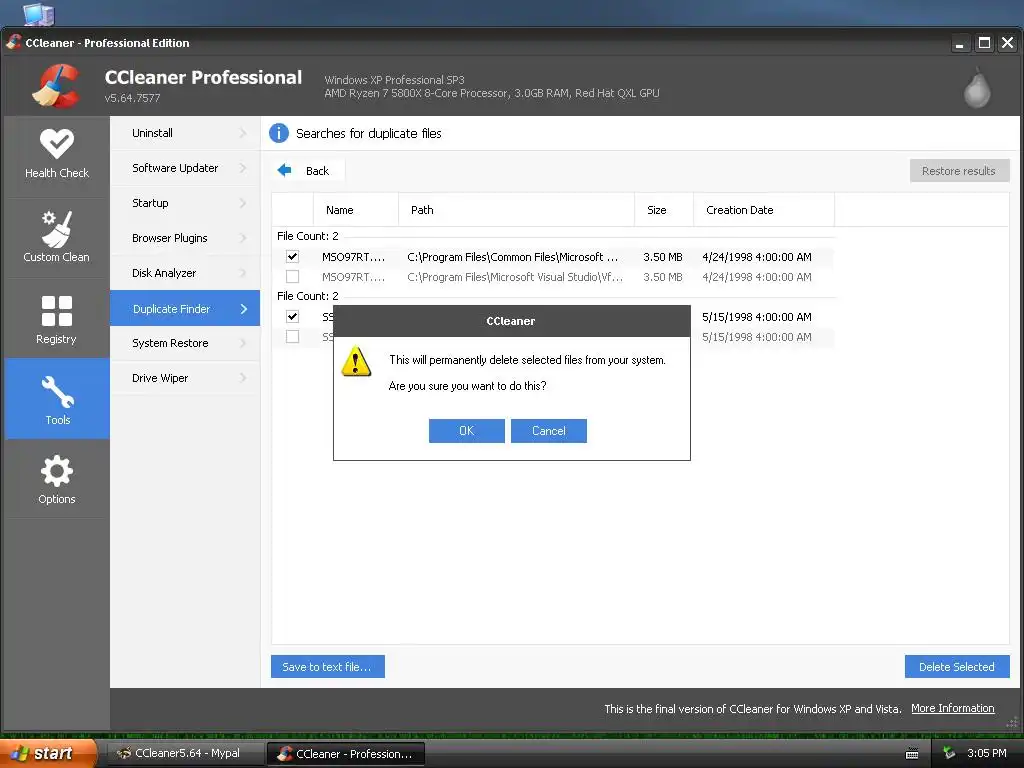The height and width of the screenshot is (768, 1024).
Task: Open the Registry section
Action: (57, 319)
